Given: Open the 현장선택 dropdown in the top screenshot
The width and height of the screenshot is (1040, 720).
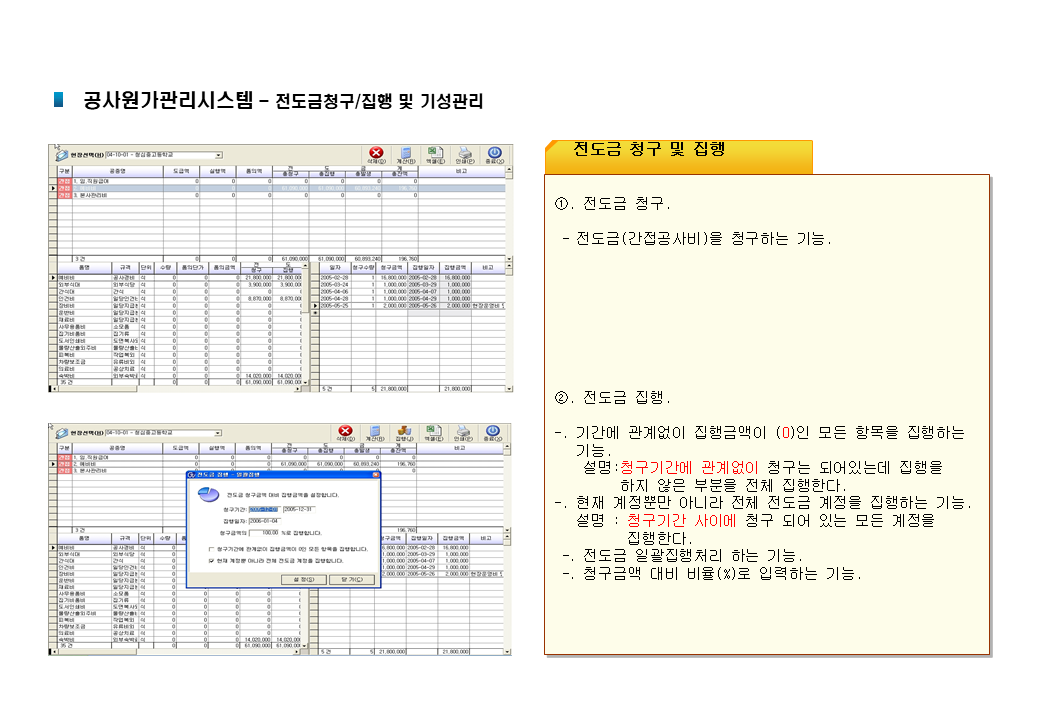Looking at the screenshot, I should (218, 155).
